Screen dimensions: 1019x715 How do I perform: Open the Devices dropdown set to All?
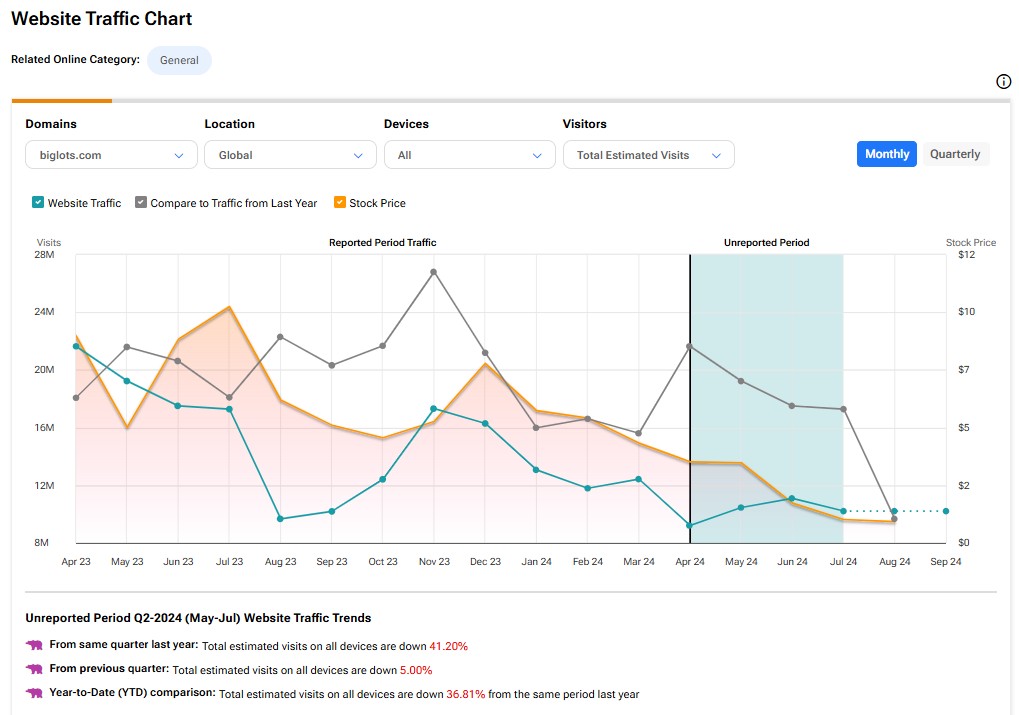click(469, 155)
